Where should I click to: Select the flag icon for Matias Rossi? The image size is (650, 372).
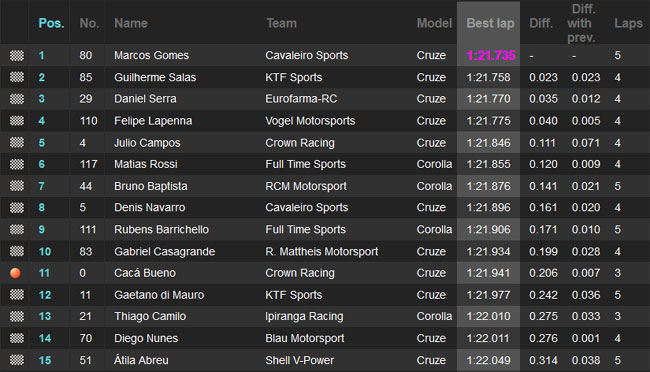point(17,164)
